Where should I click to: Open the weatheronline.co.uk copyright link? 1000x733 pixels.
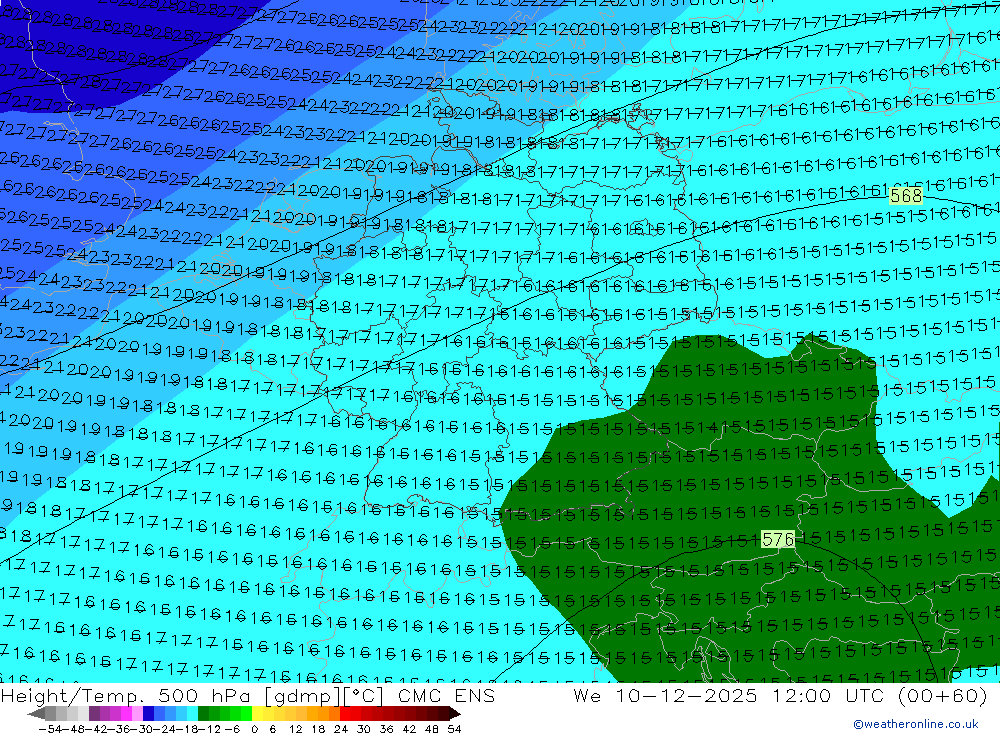915,724
